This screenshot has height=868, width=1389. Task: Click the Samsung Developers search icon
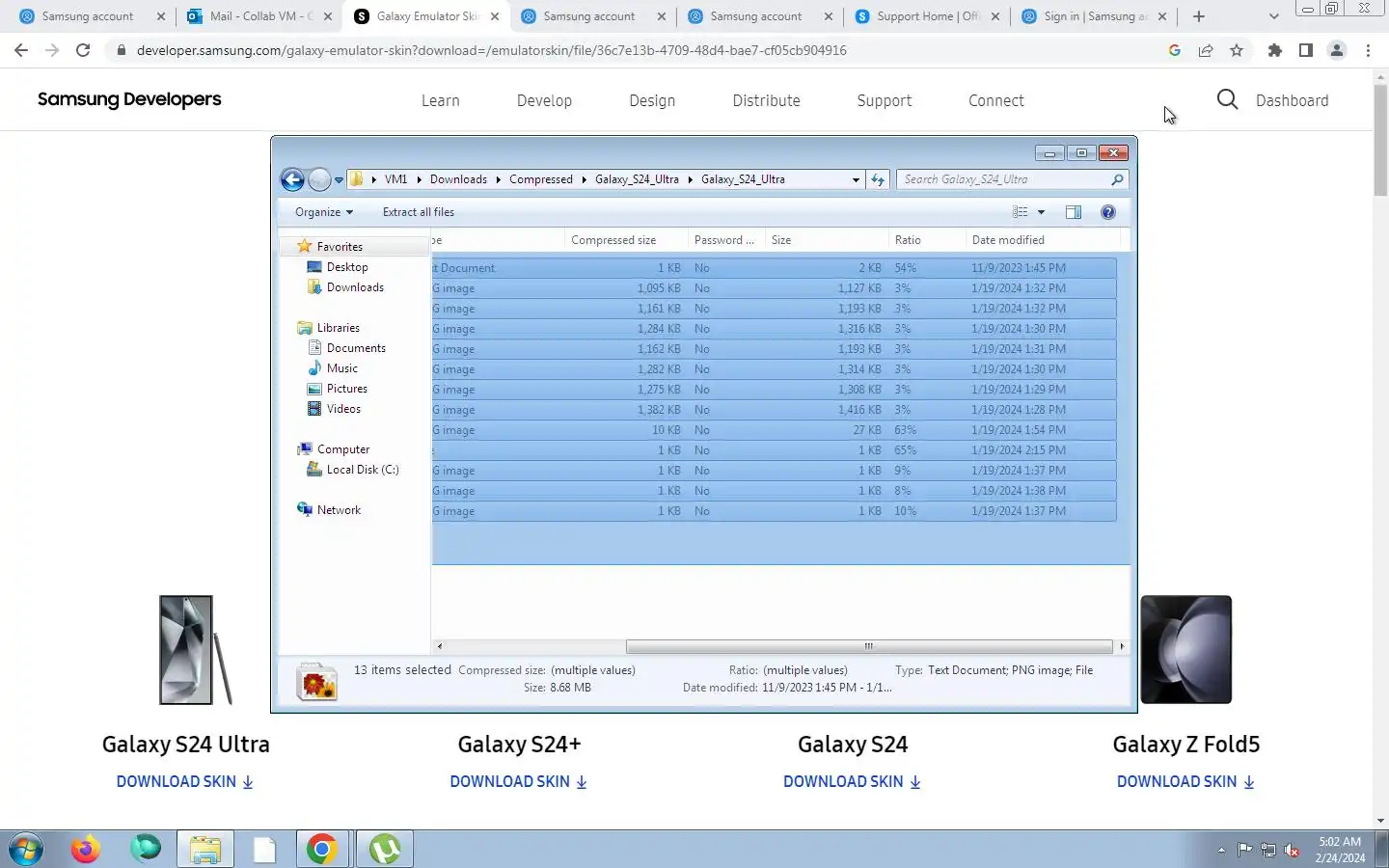[x=1227, y=99]
